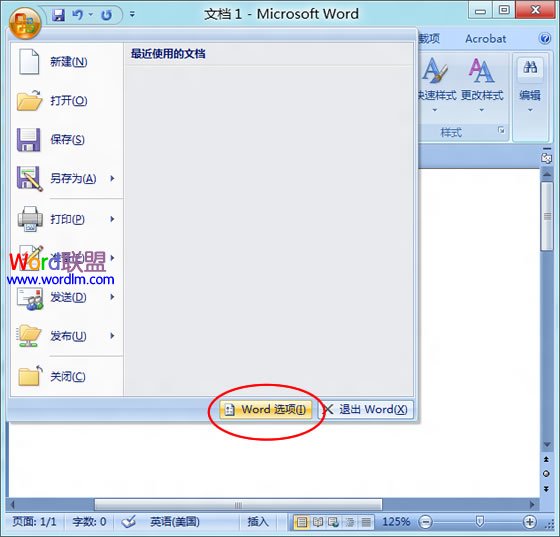The height and width of the screenshot is (537, 560).
Task: Click the horizontal scrollbar right arrow
Action: [532, 505]
